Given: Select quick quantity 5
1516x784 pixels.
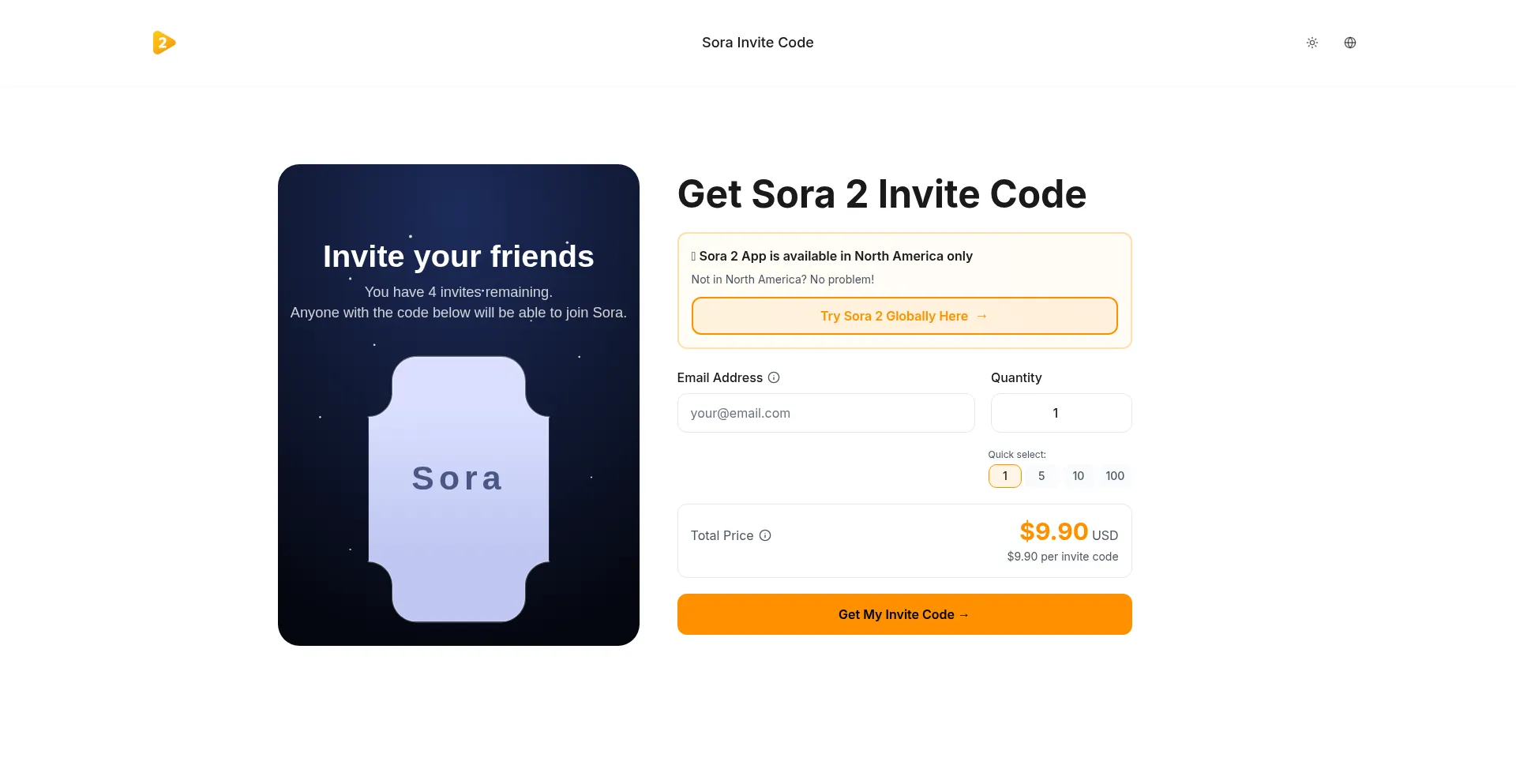Looking at the screenshot, I should (x=1041, y=476).
